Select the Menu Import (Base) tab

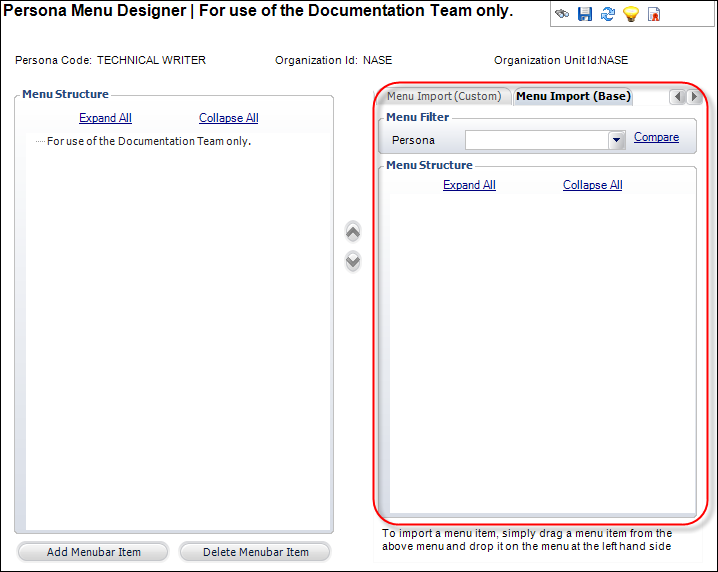click(573, 96)
